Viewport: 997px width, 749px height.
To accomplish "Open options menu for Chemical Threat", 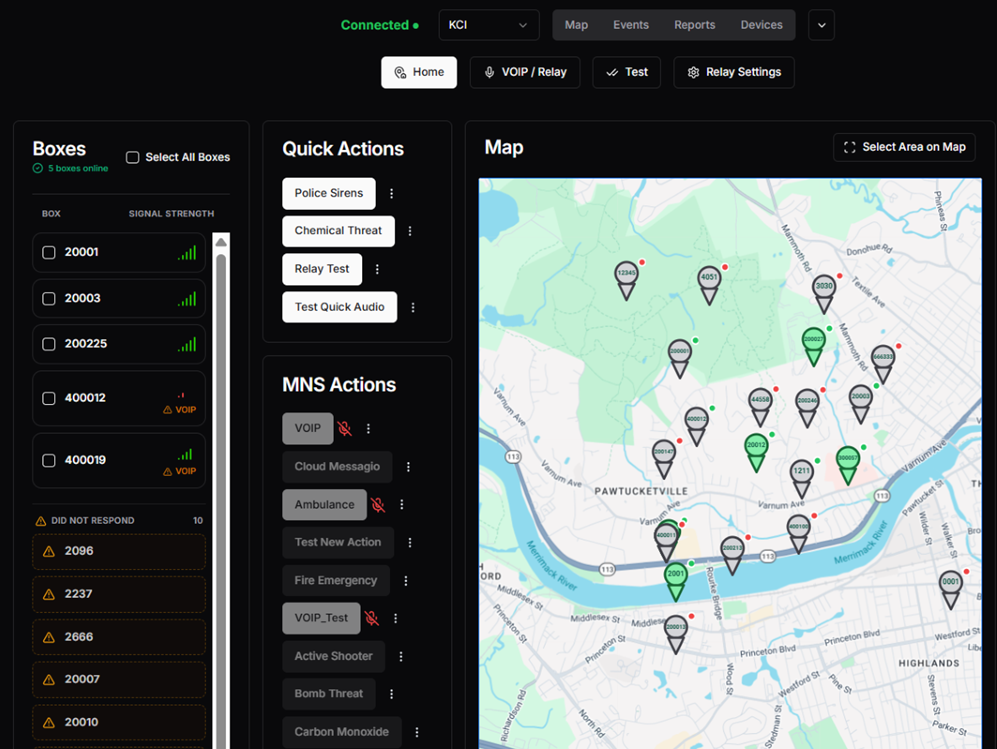I will pos(410,231).
